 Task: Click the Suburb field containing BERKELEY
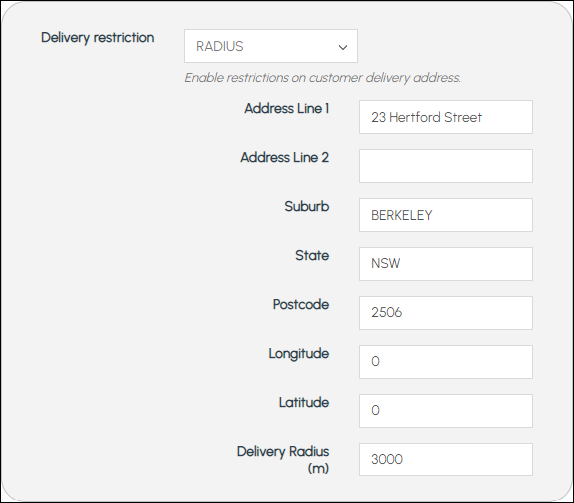click(446, 215)
